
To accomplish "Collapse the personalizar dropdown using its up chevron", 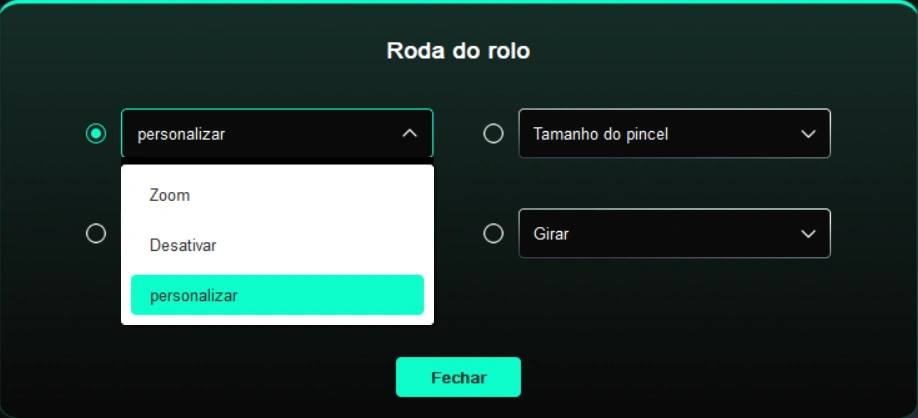I will tap(409, 133).
